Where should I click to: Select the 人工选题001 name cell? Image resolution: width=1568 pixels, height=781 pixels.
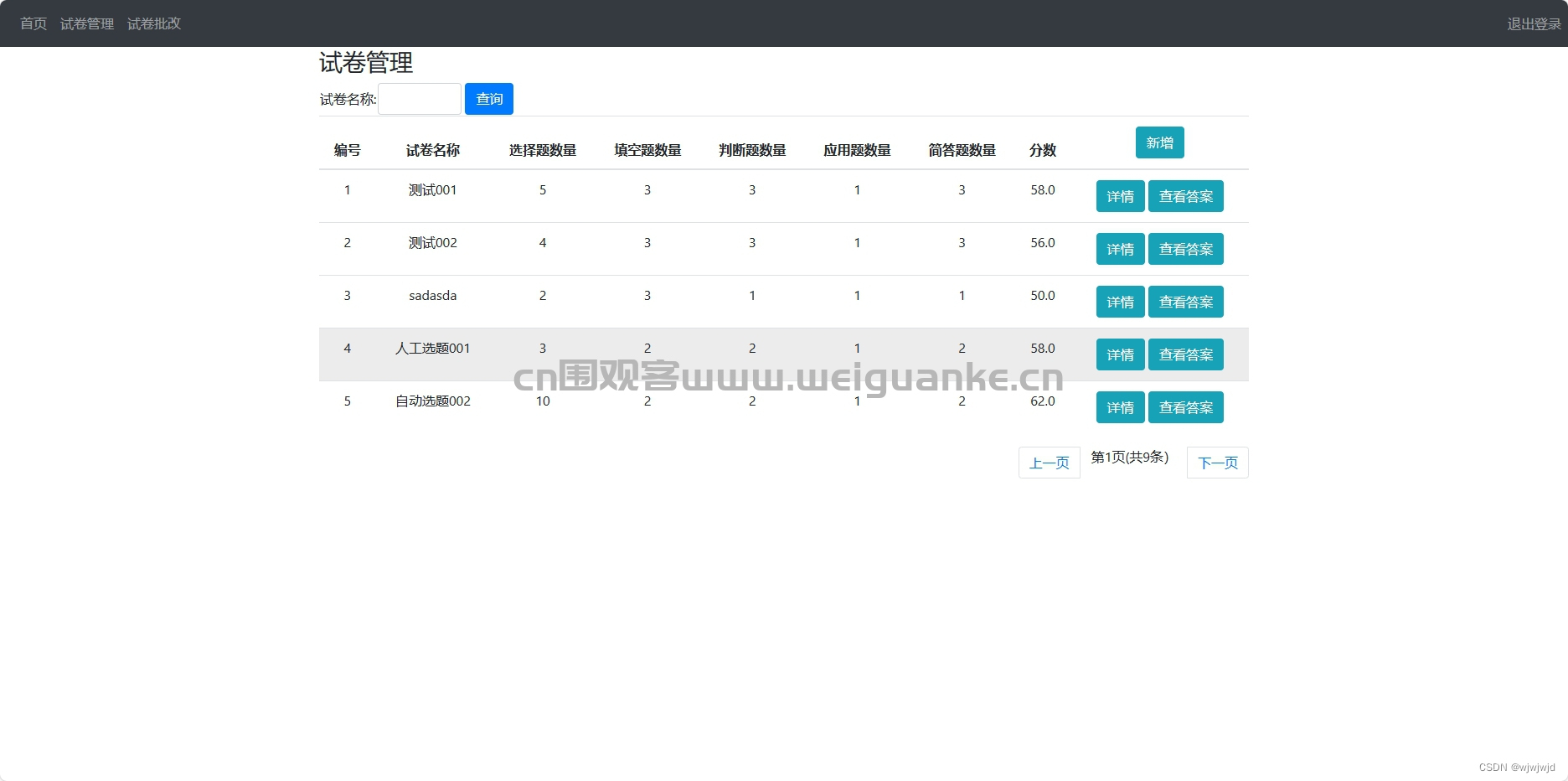tap(433, 349)
